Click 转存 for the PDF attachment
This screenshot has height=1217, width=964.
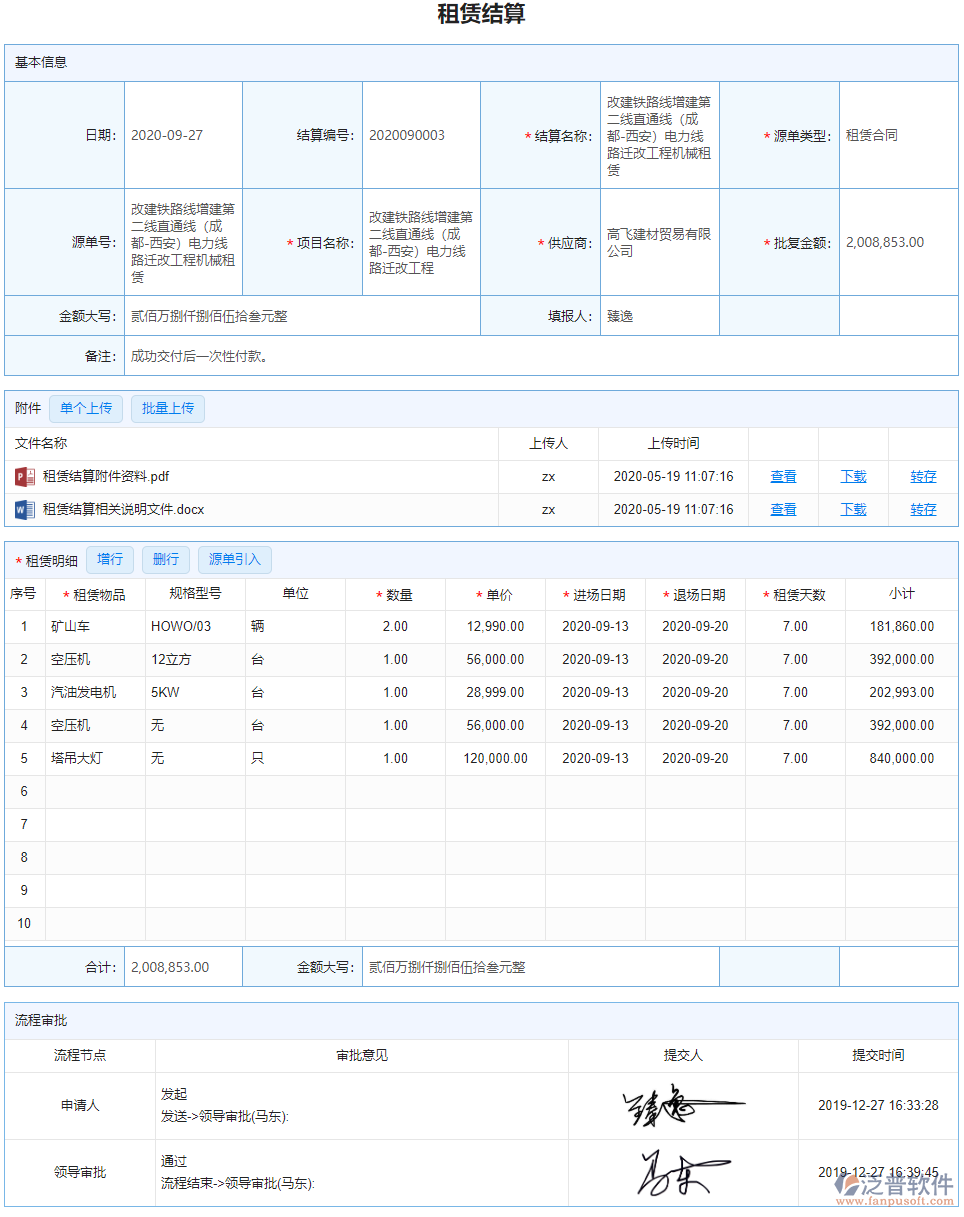pyautogui.click(x=923, y=476)
